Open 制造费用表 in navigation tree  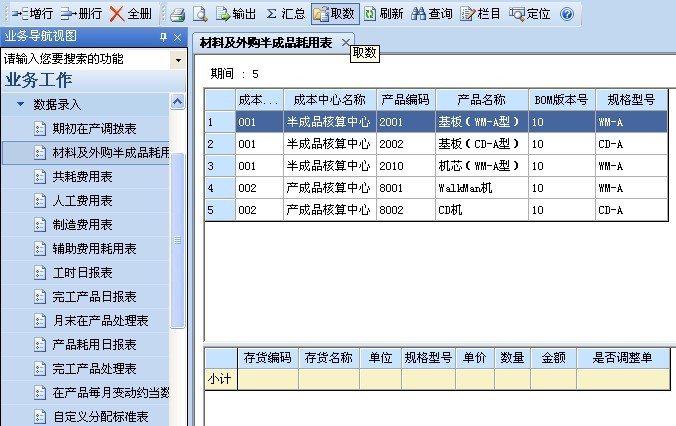click(82, 225)
